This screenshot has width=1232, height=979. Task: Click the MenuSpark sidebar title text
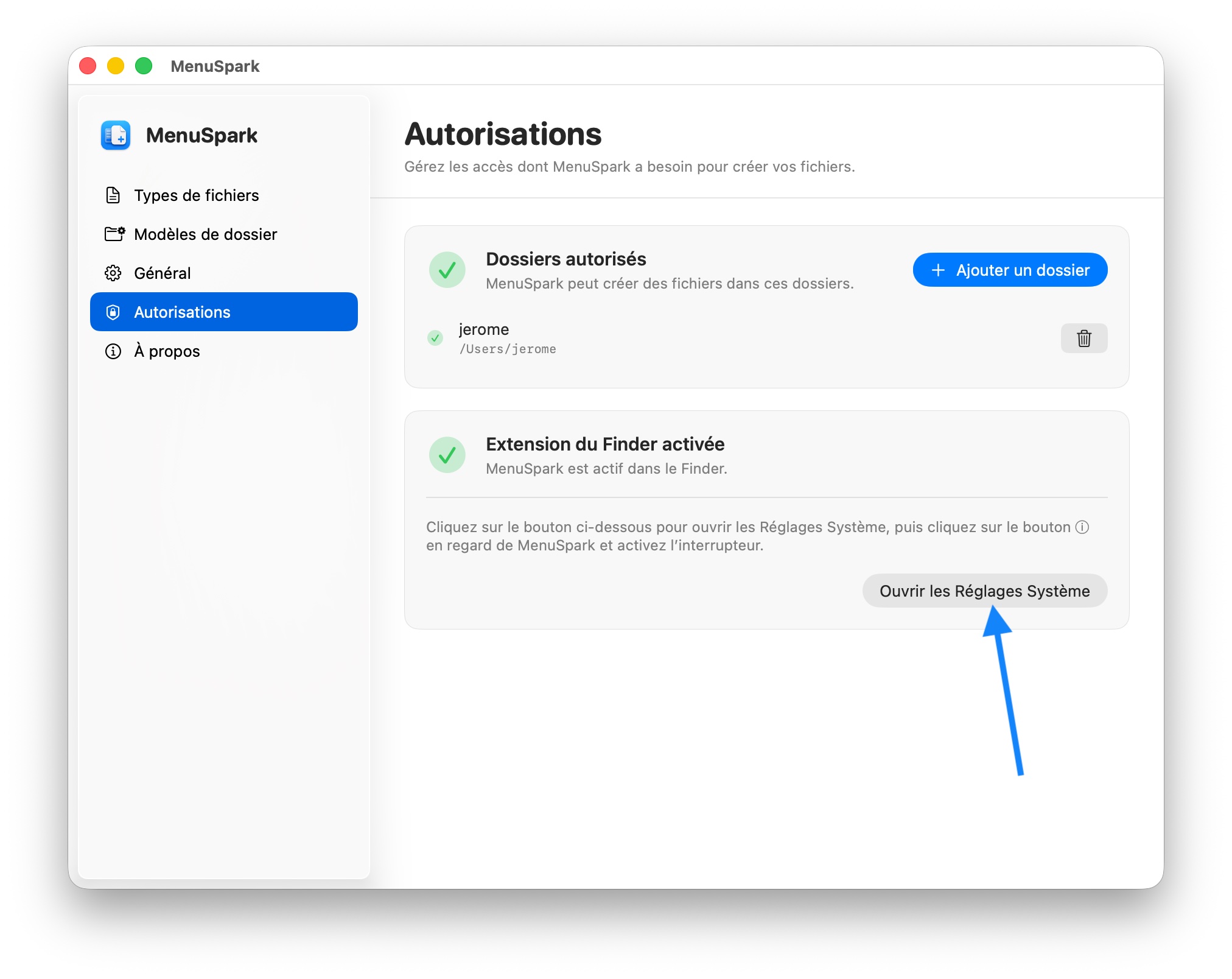[x=202, y=135]
